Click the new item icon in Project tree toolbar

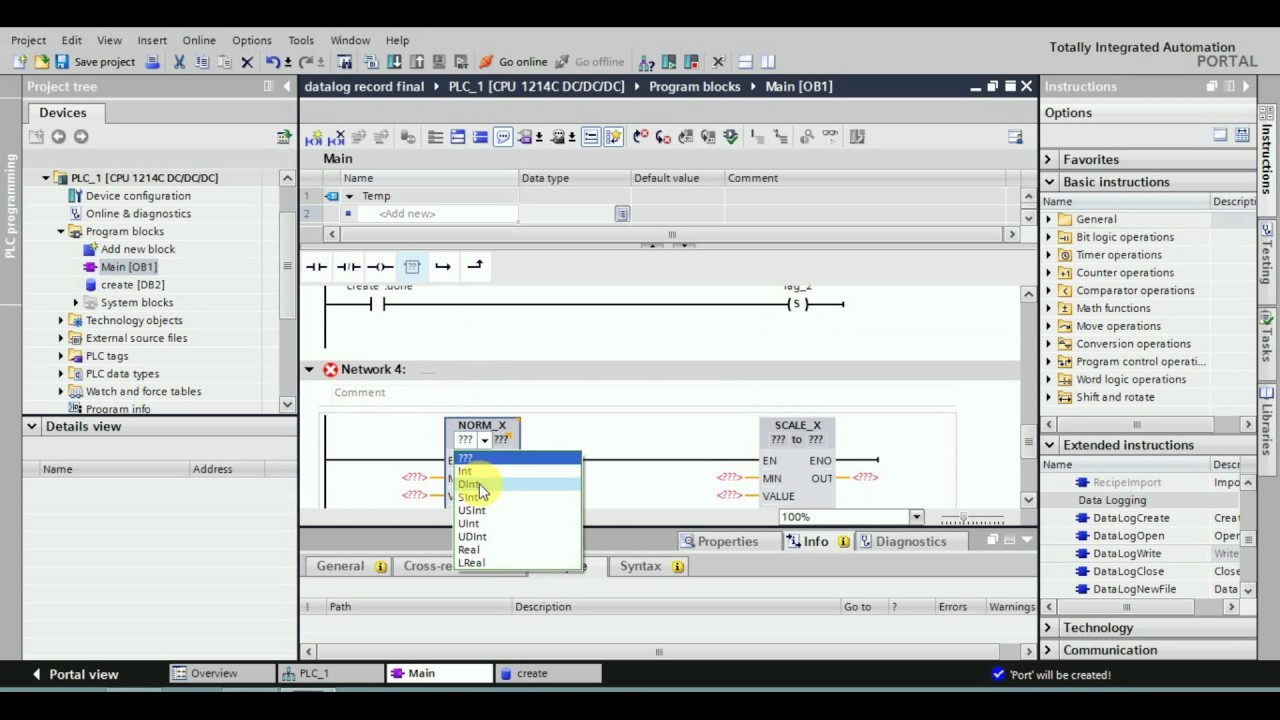point(36,137)
